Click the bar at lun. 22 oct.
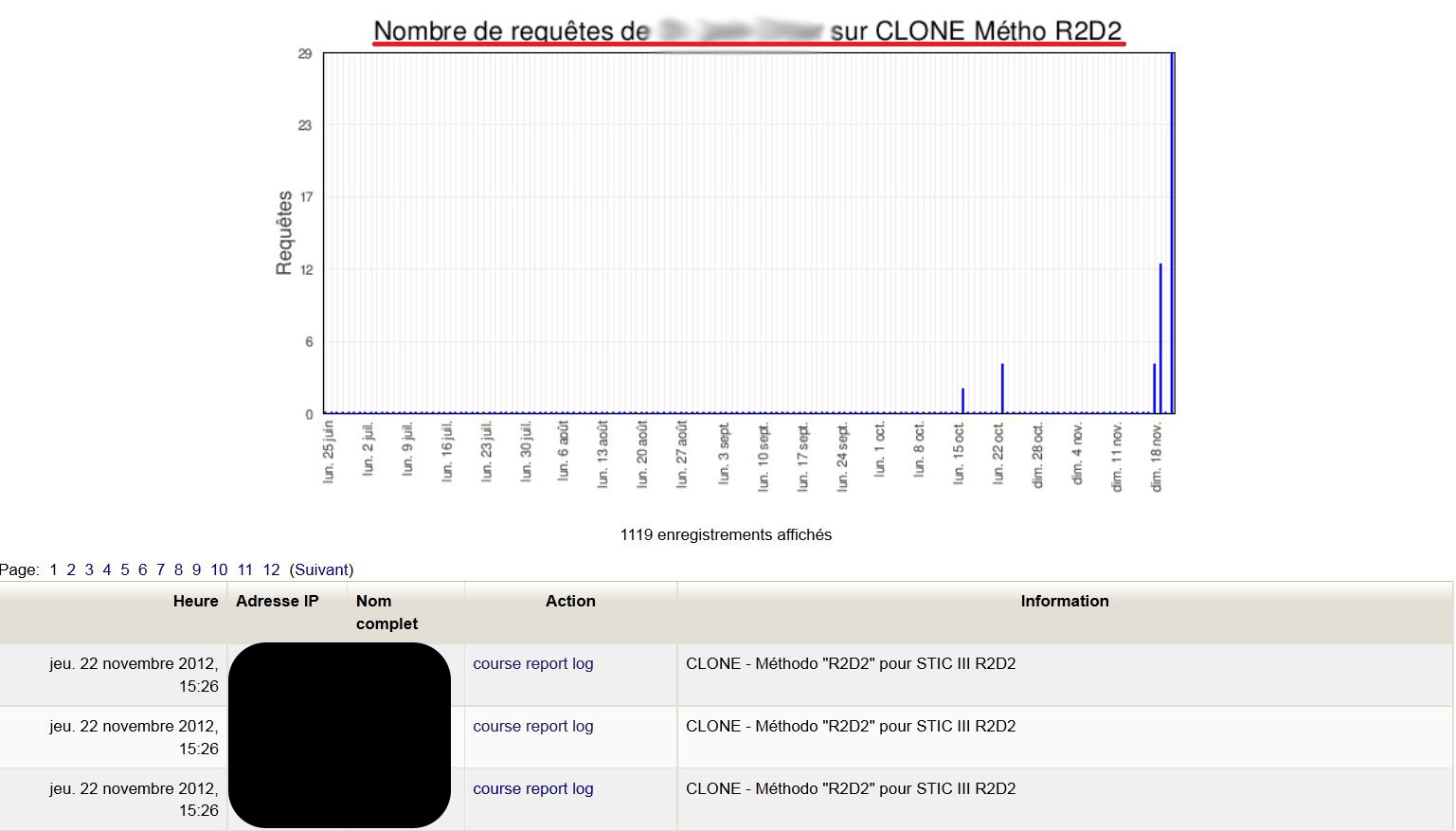Image resolution: width=1456 pixels, height=831 pixels. (x=1002, y=388)
